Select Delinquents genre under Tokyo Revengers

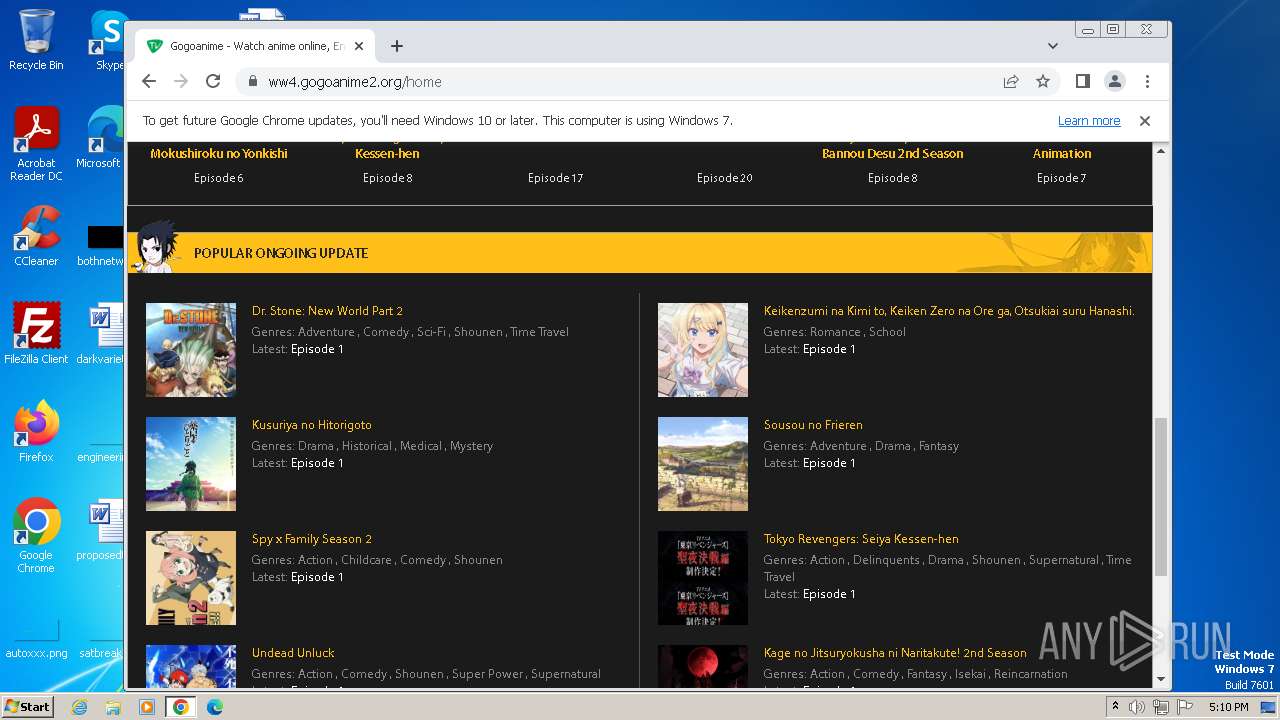[x=886, y=560]
